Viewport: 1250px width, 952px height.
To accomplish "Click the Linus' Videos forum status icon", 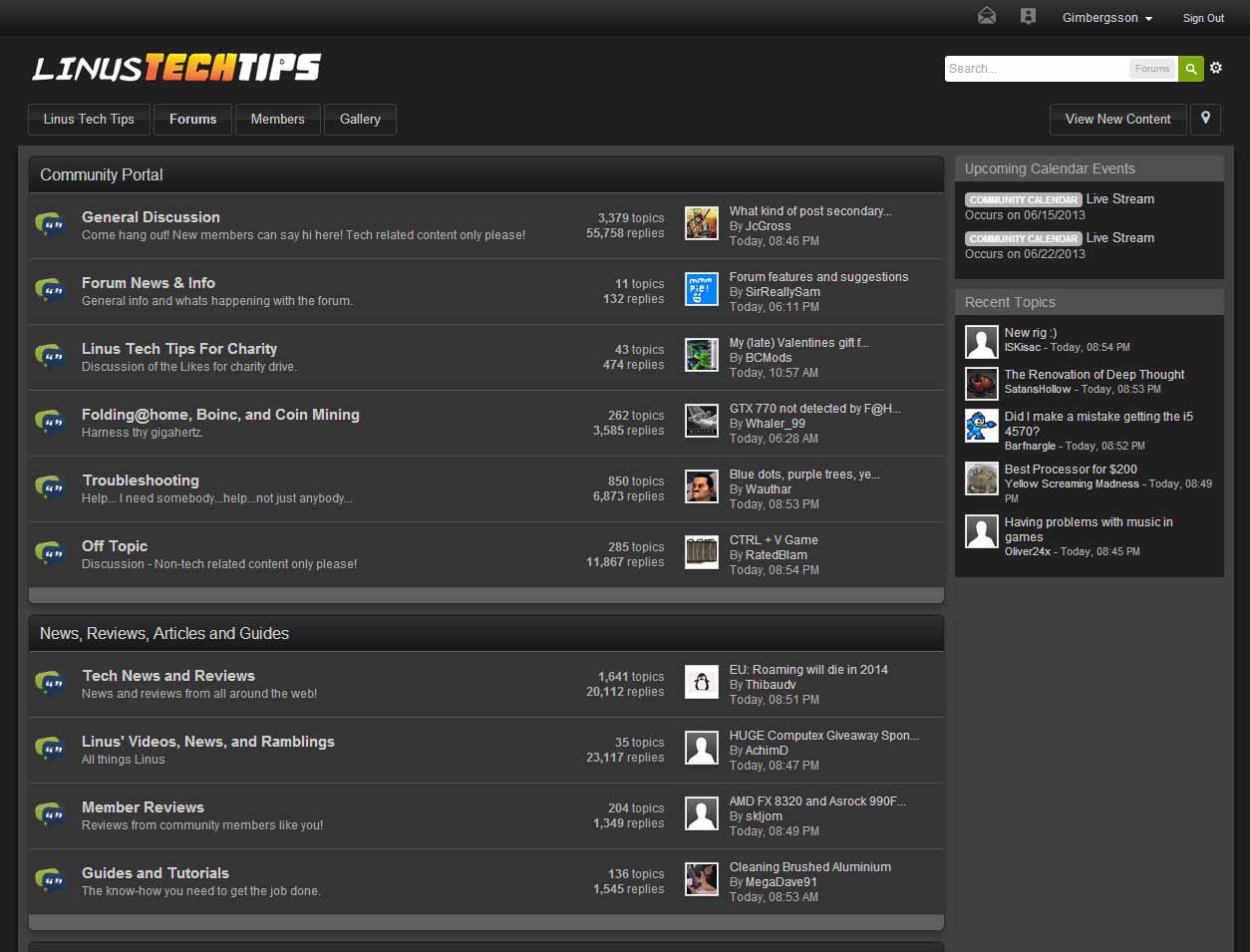I will [x=51, y=749].
